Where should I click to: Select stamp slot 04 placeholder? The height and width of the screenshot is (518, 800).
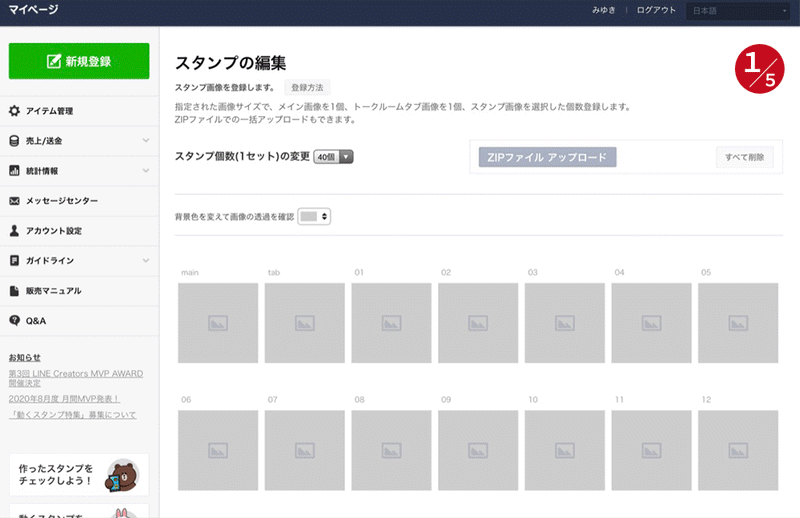coord(652,323)
